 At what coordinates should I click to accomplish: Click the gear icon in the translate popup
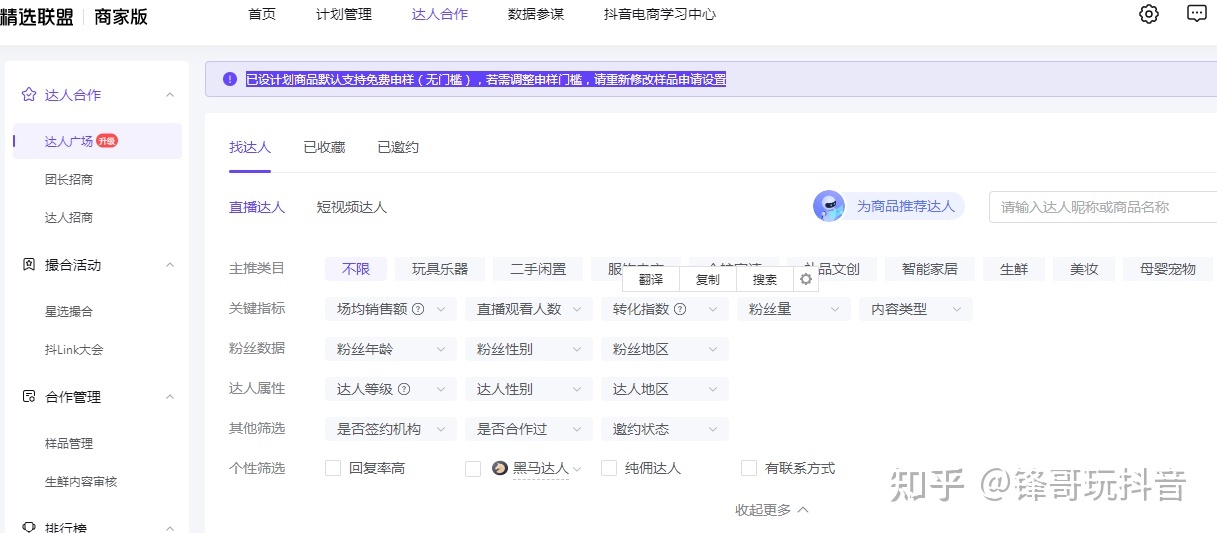[806, 279]
